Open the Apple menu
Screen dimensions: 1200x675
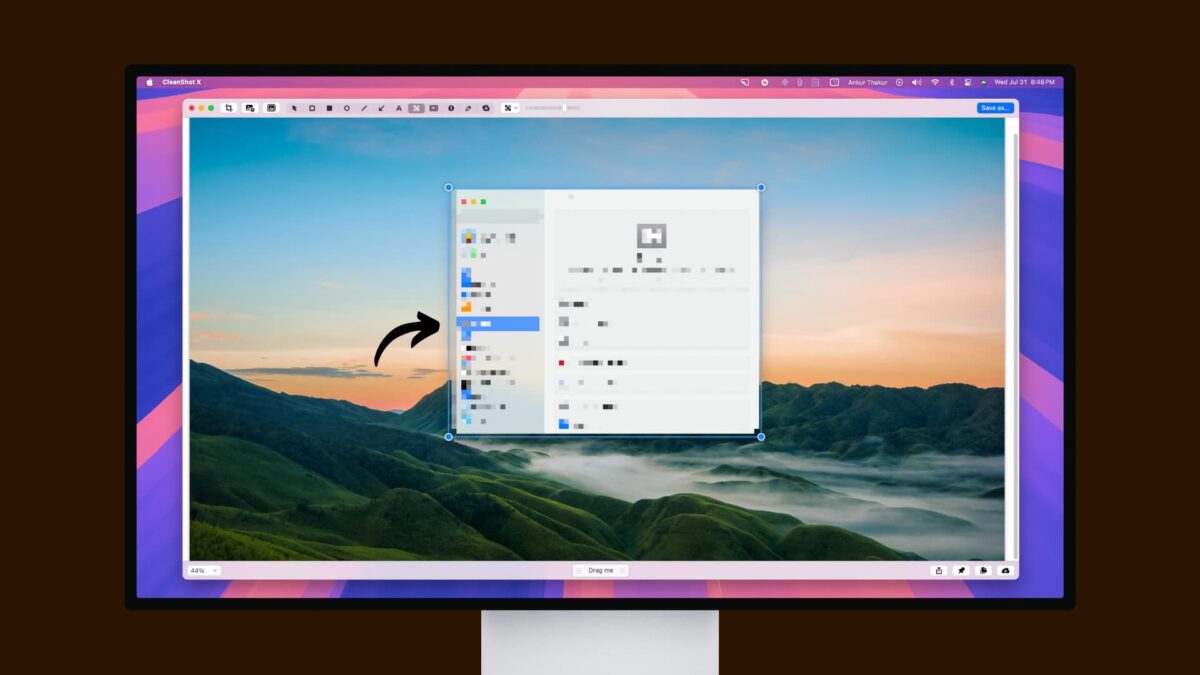click(x=149, y=82)
